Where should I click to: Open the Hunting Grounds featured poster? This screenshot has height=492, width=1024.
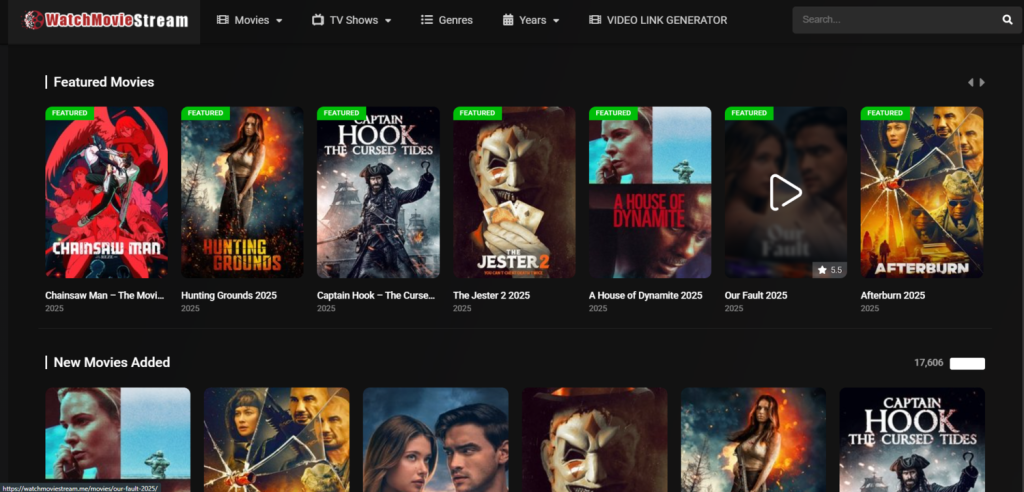pyautogui.click(x=242, y=192)
